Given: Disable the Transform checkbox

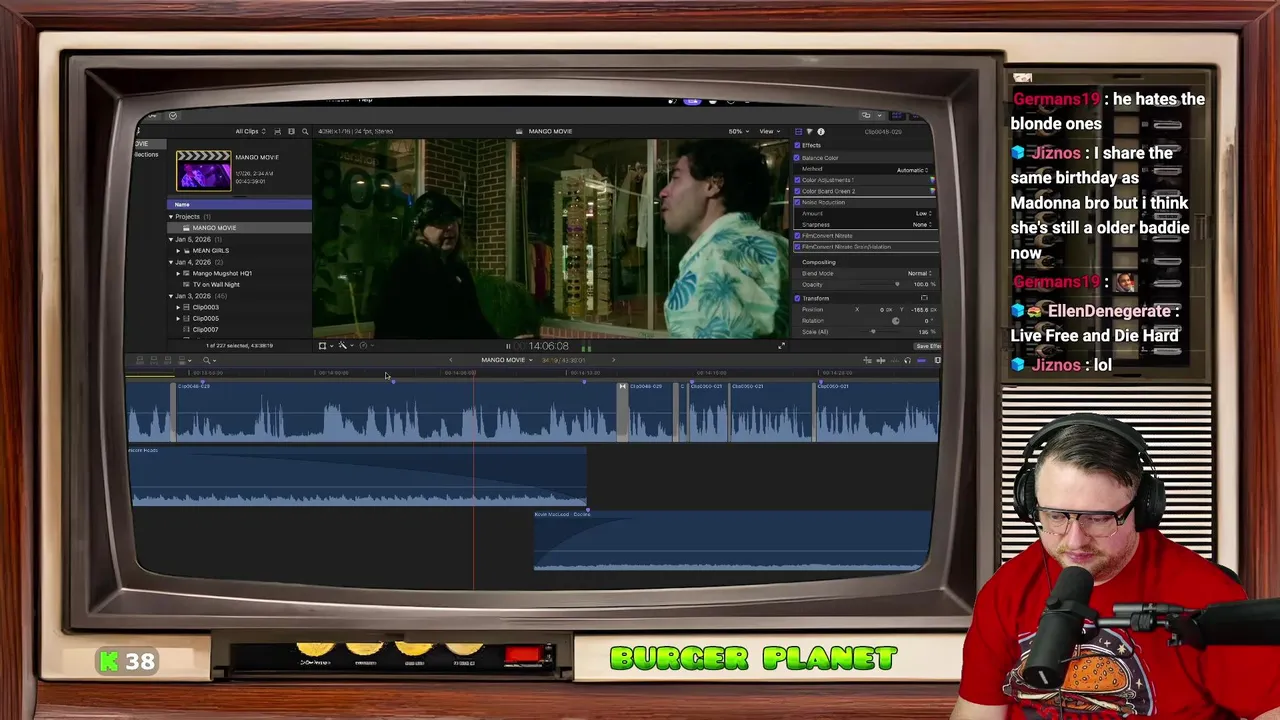Looking at the screenshot, I should tap(797, 298).
